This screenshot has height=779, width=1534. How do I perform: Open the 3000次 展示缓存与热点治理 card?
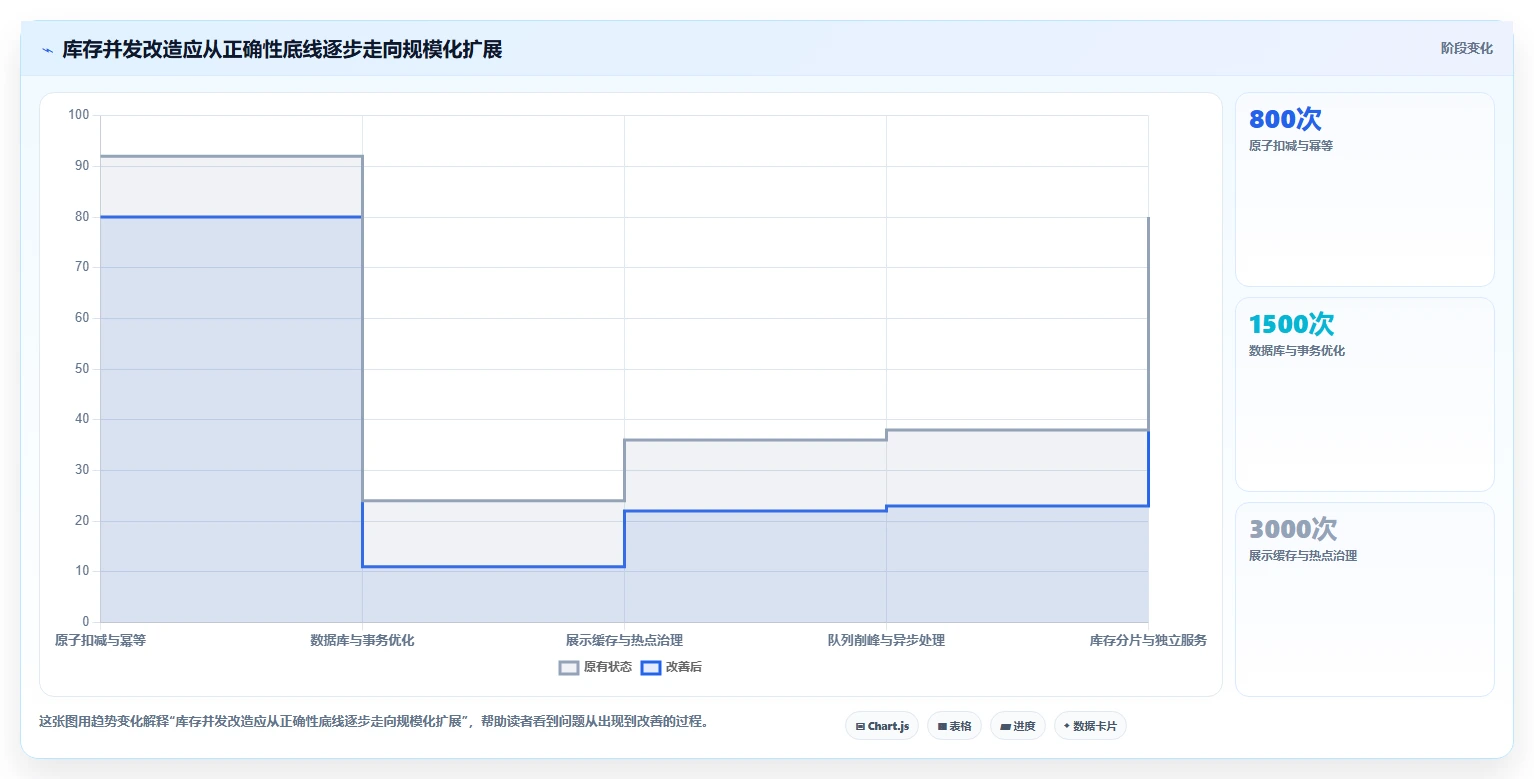[x=1365, y=599]
